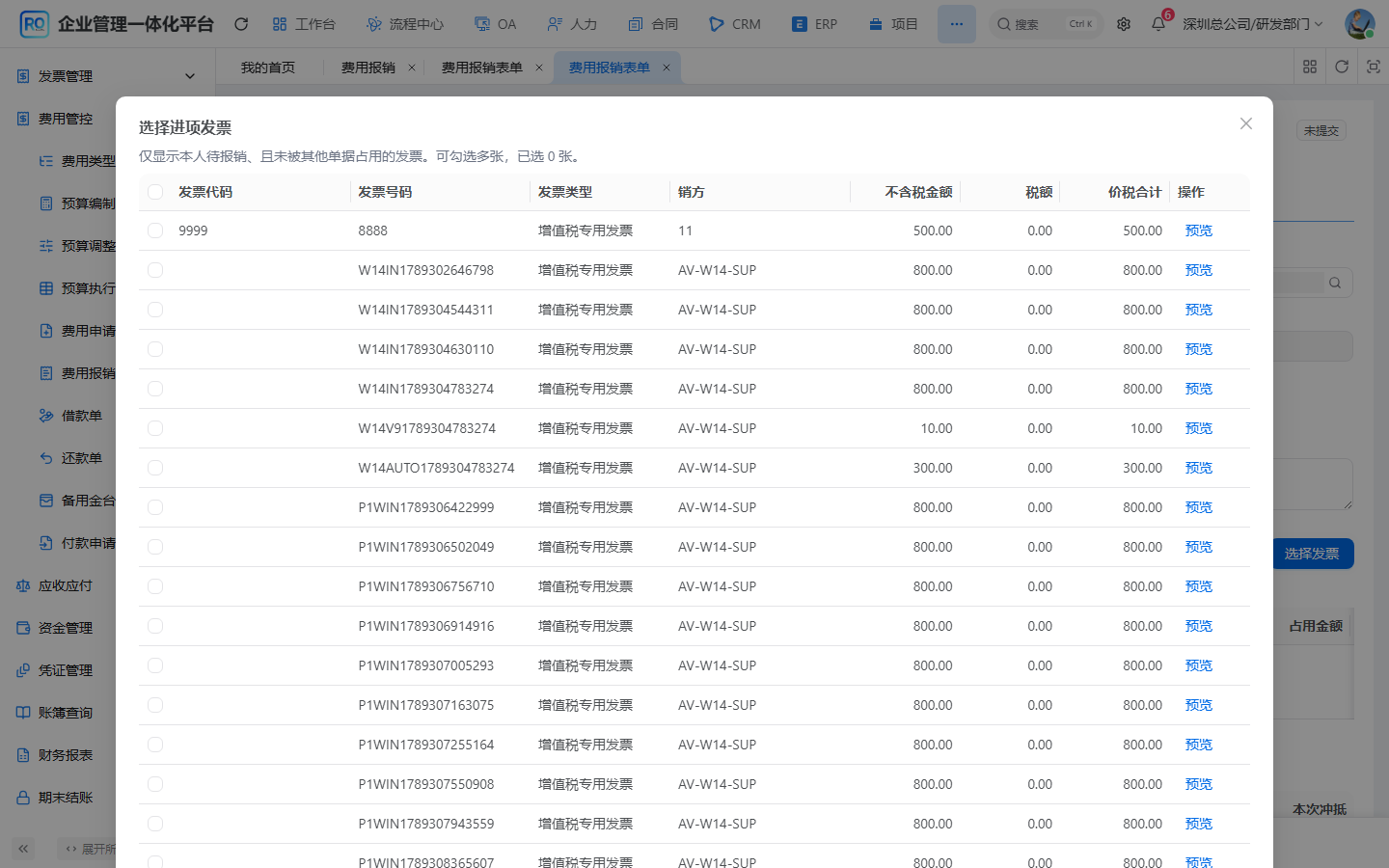Click search icon in background form field
The width and height of the screenshot is (1389, 868).
click(1335, 283)
